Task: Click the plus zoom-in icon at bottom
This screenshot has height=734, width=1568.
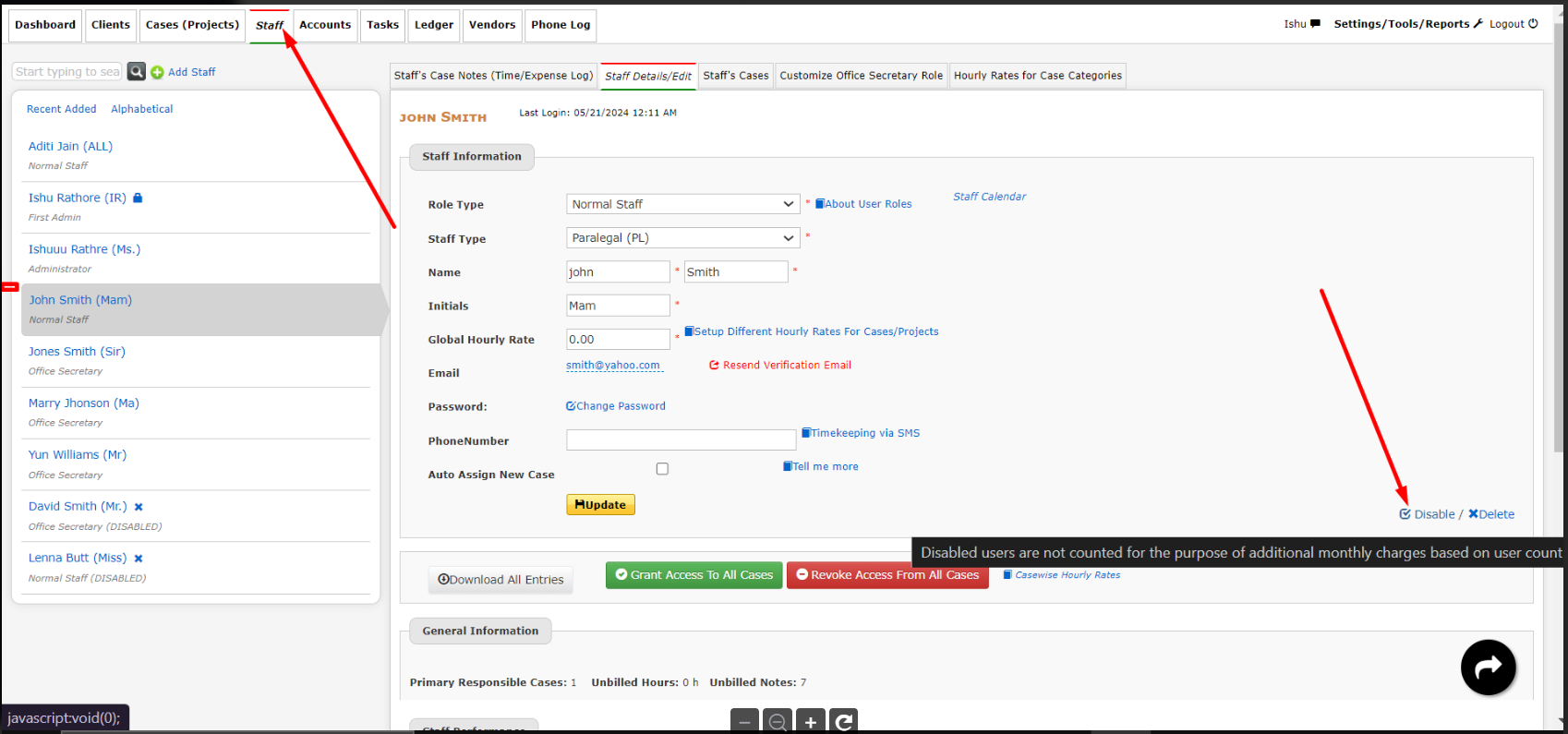Action: (810, 722)
